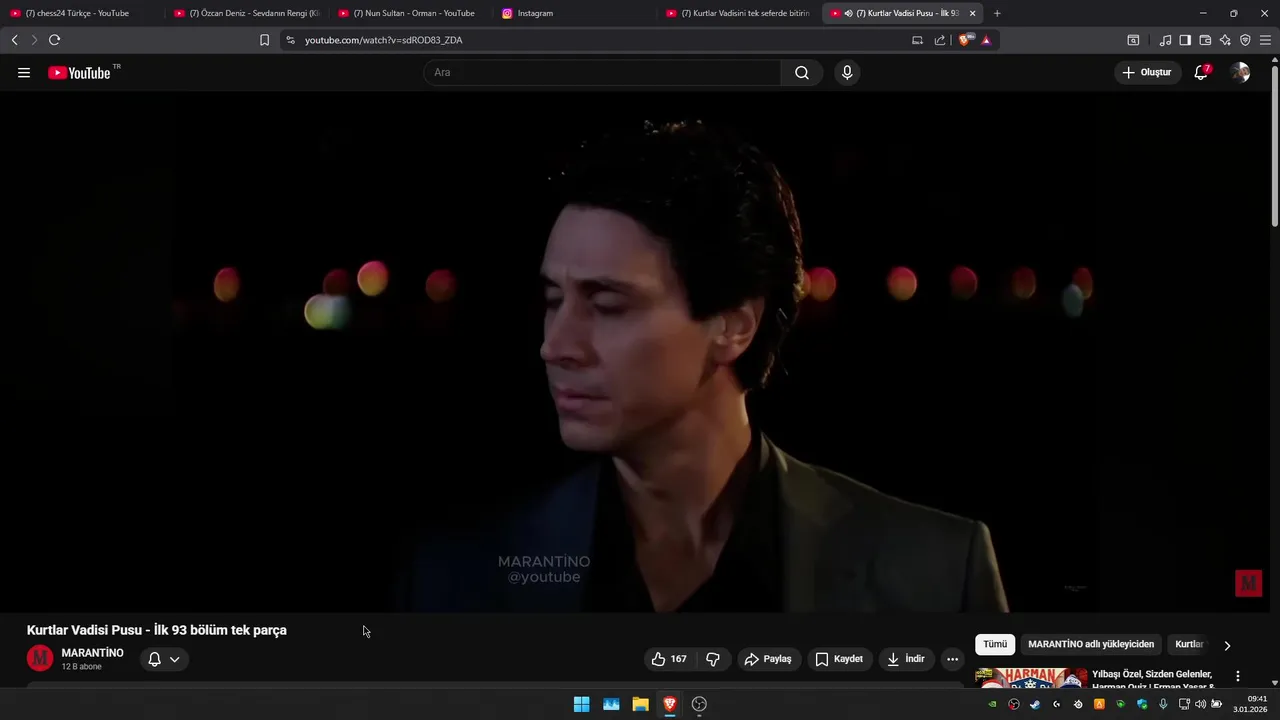Open YouTube notifications bell
The width and height of the screenshot is (1280, 720).
1202,73
